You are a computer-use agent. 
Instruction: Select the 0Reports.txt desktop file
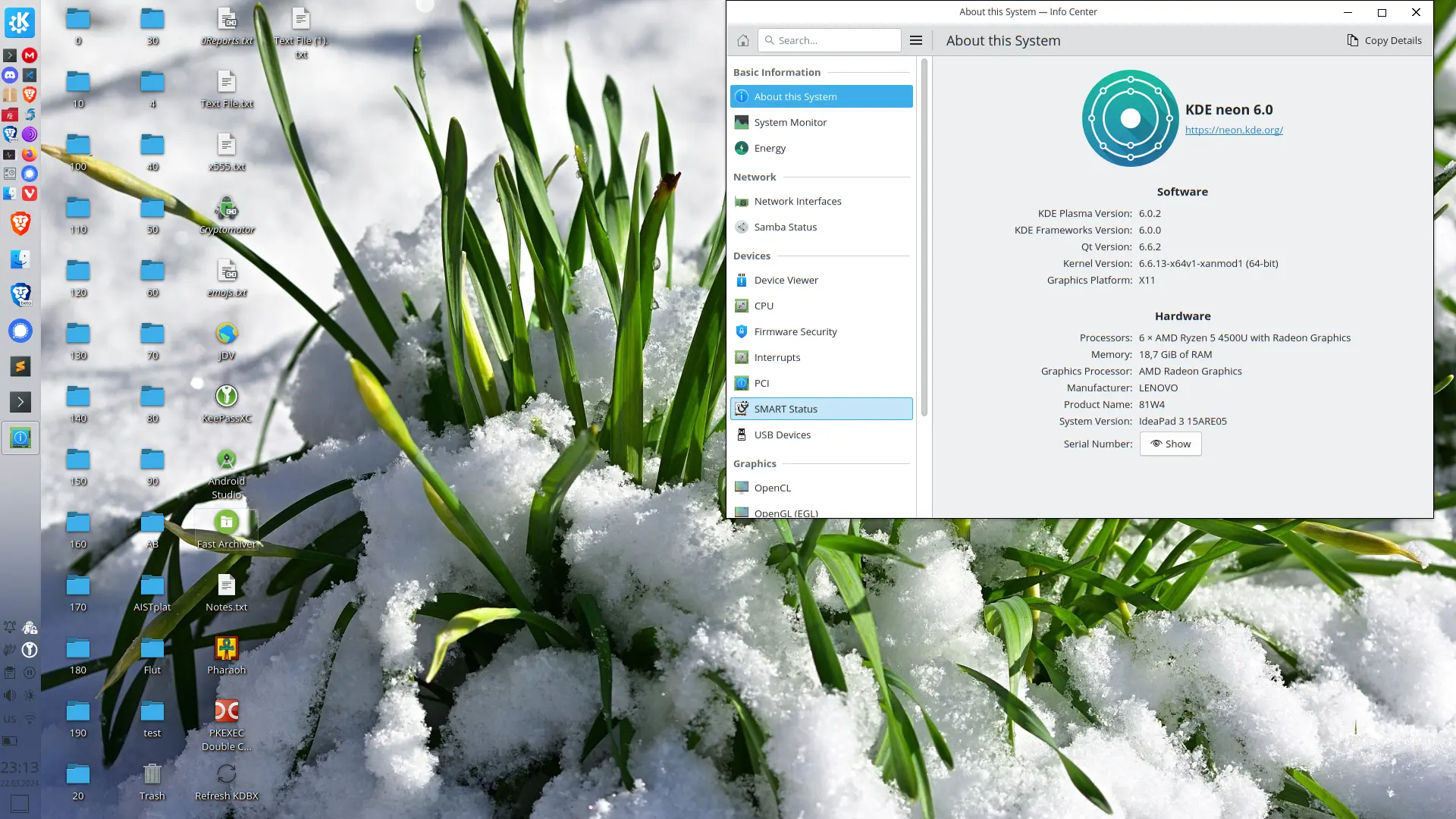click(x=227, y=26)
